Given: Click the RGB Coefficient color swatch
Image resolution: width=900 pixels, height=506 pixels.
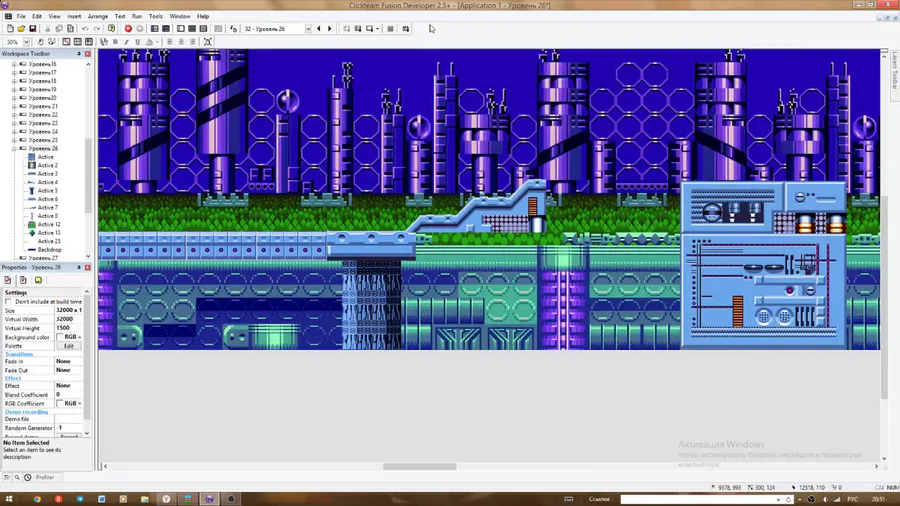Looking at the screenshot, I should pos(60,403).
